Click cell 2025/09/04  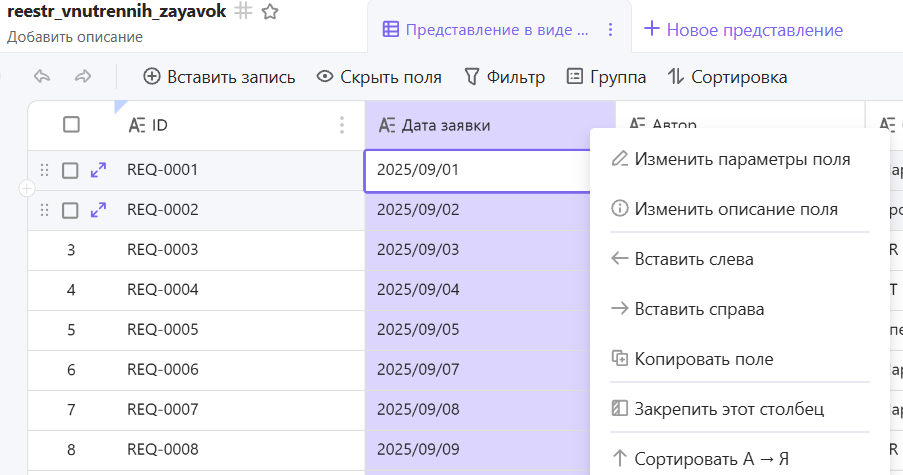[477, 290]
